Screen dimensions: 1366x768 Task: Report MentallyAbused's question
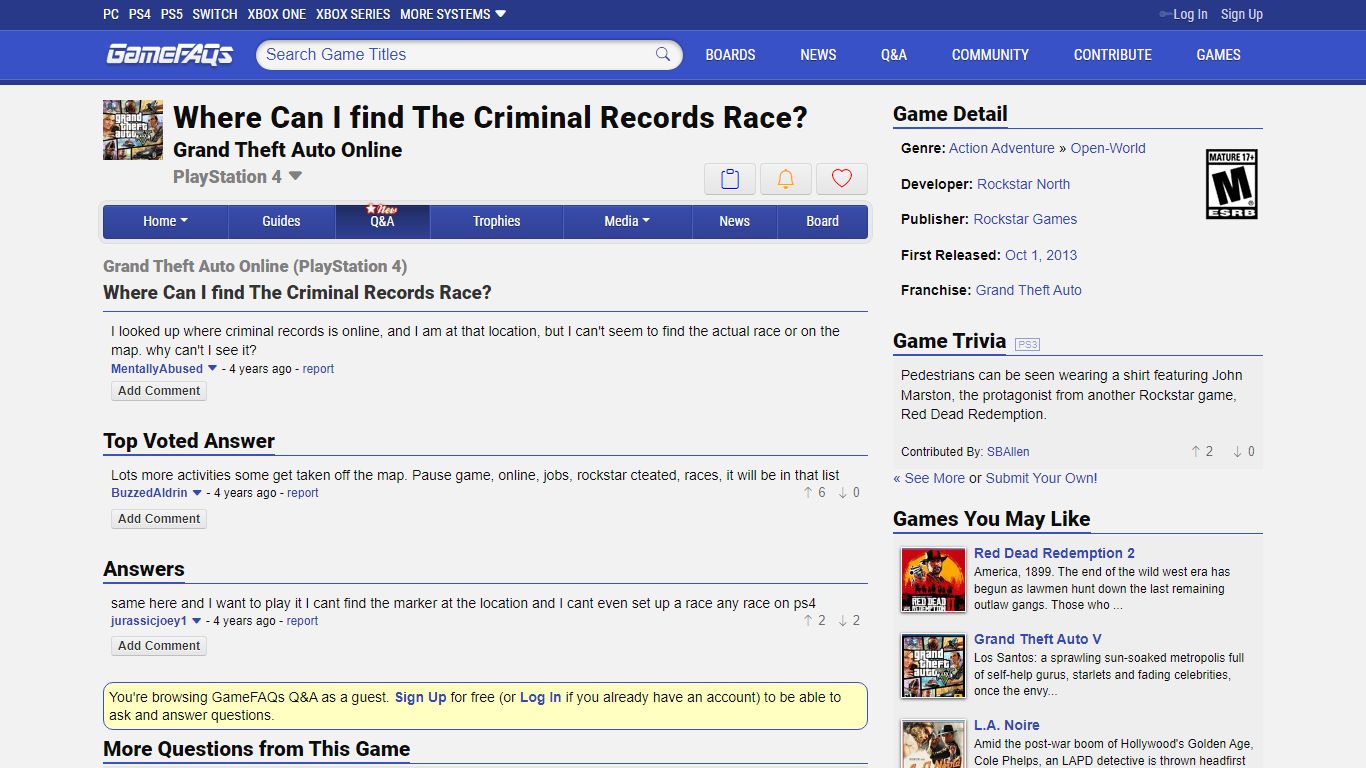pyautogui.click(x=318, y=369)
